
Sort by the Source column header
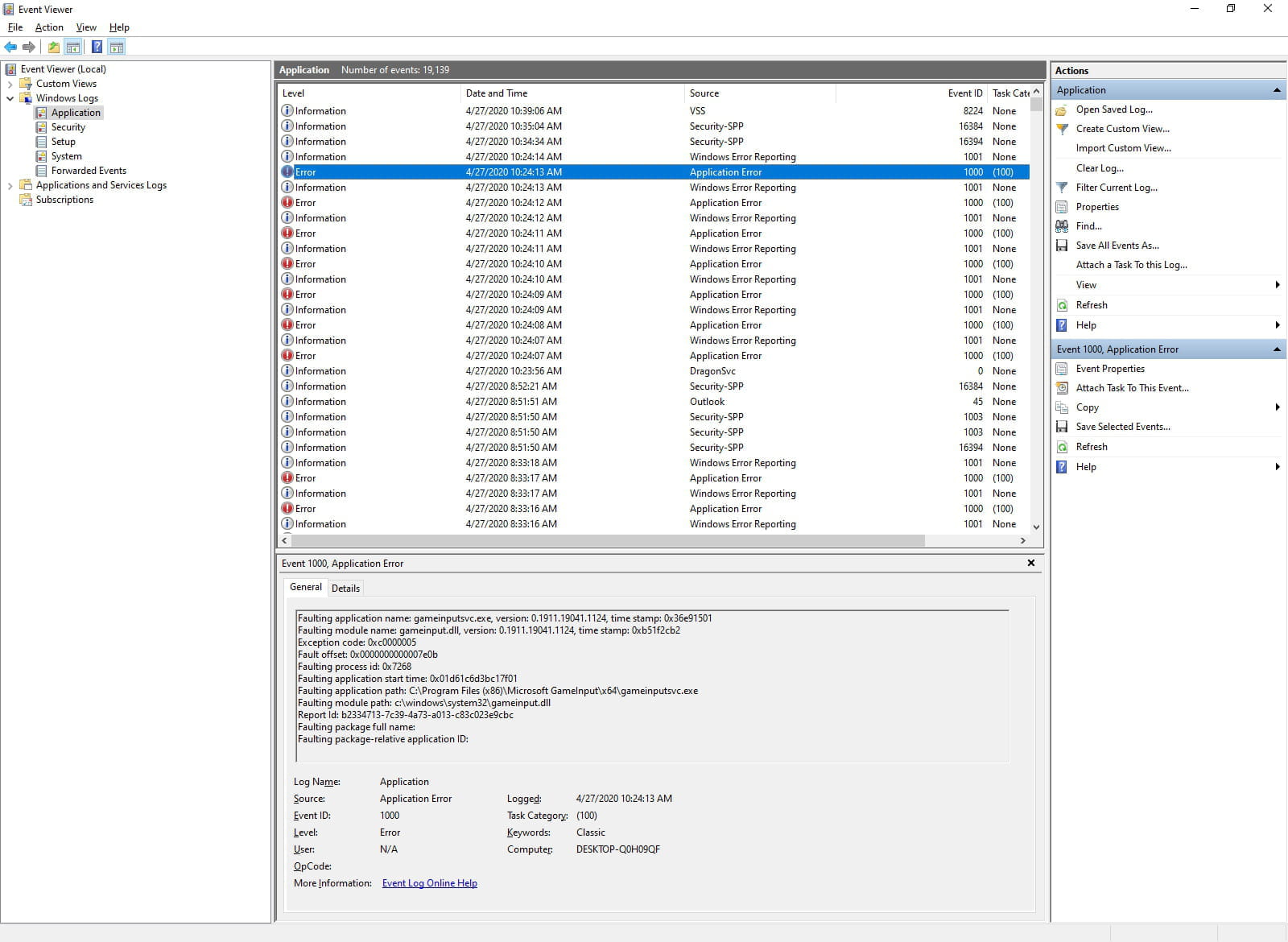click(x=760, y=93)
